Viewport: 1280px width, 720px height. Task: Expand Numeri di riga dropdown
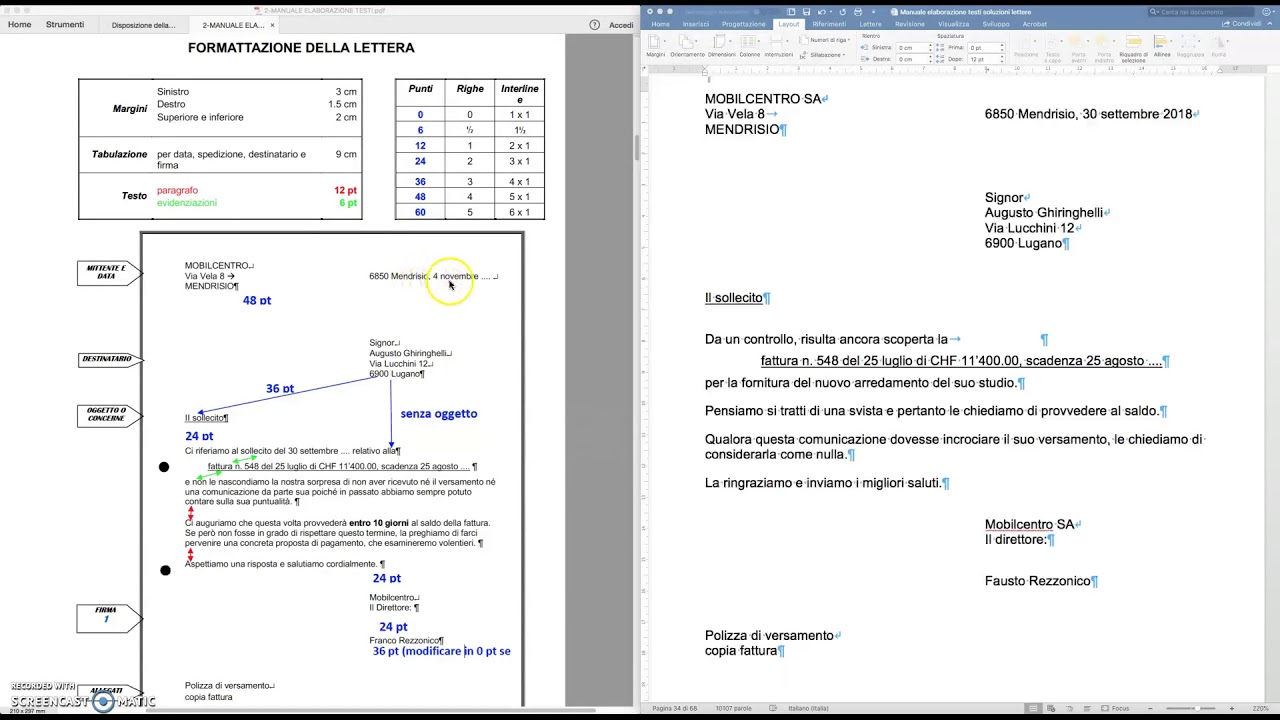click(826, 40)
